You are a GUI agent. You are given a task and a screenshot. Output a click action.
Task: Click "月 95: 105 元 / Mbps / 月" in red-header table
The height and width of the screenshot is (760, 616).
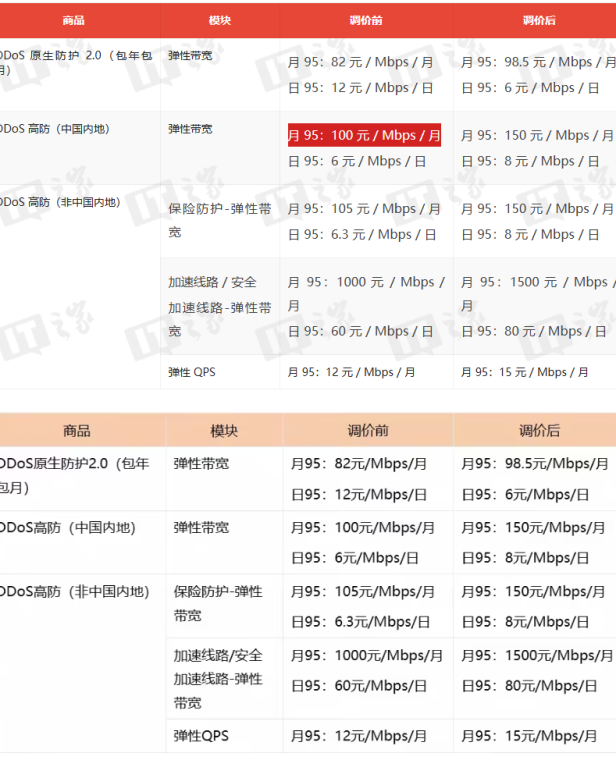(x=364, y=209)
